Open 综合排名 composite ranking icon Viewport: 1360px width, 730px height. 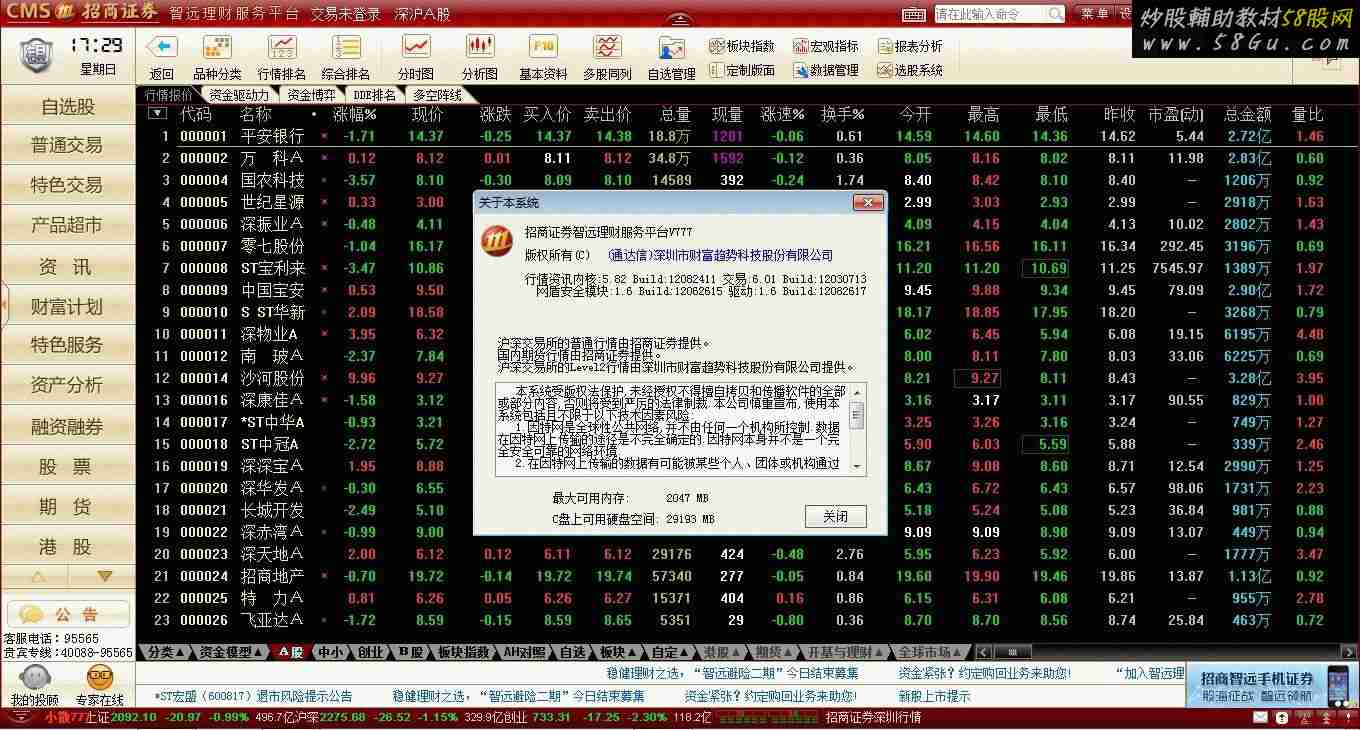click(346, 47)
